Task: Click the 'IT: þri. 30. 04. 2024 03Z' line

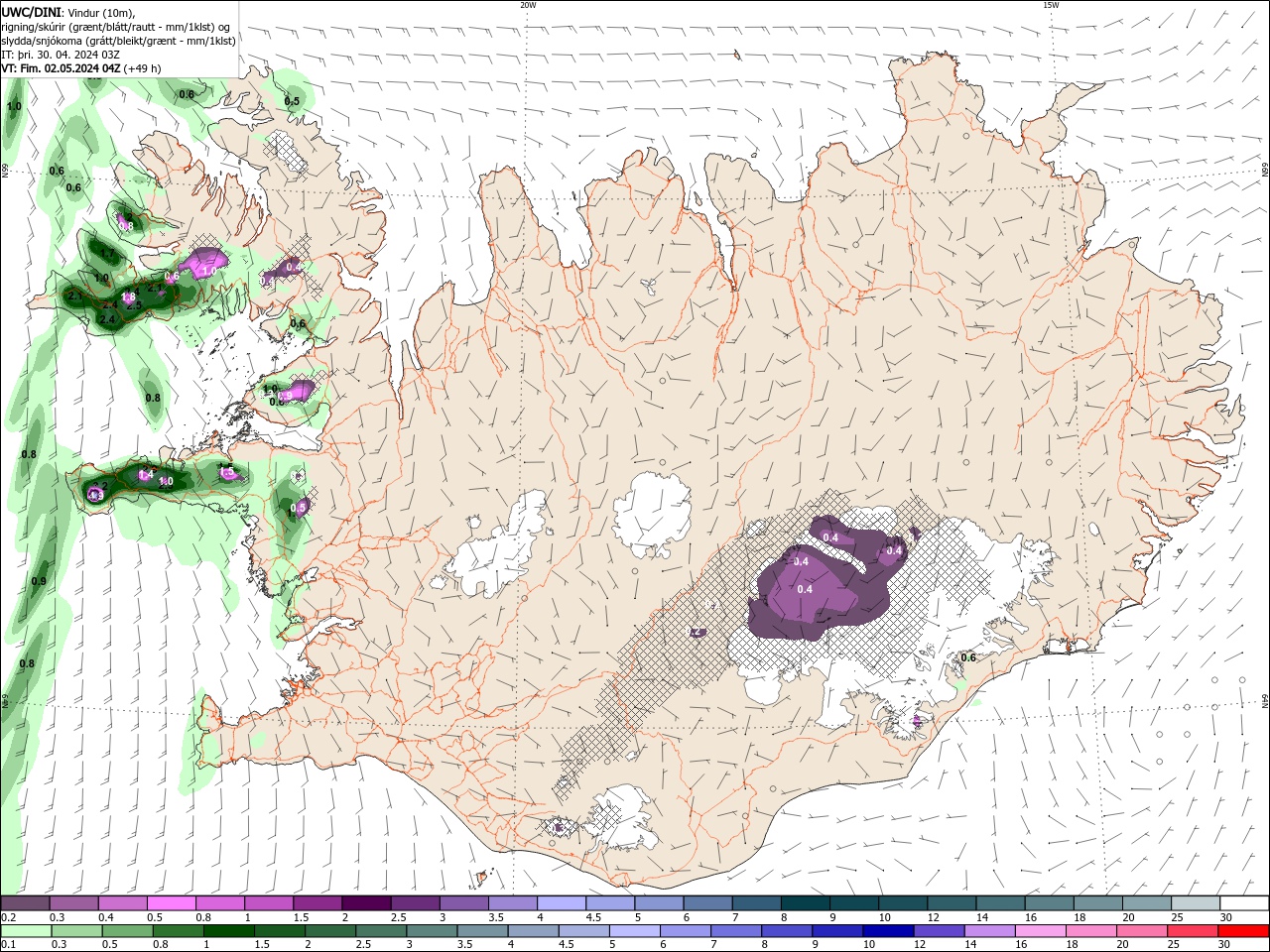Action: click(62, 55)
